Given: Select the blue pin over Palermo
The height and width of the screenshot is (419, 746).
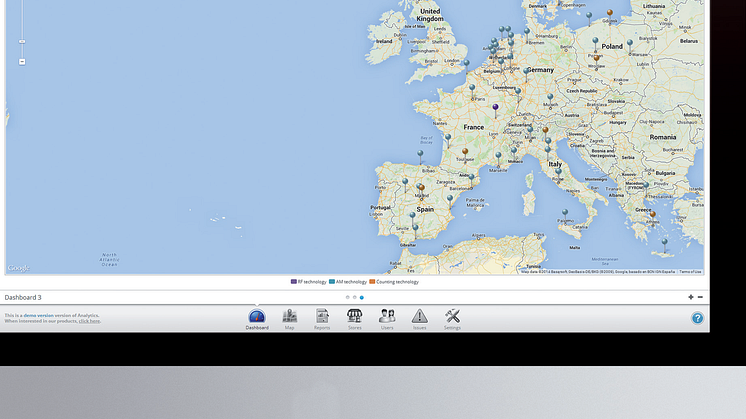Looking at the screenshot, I should [x=565, y=215].
